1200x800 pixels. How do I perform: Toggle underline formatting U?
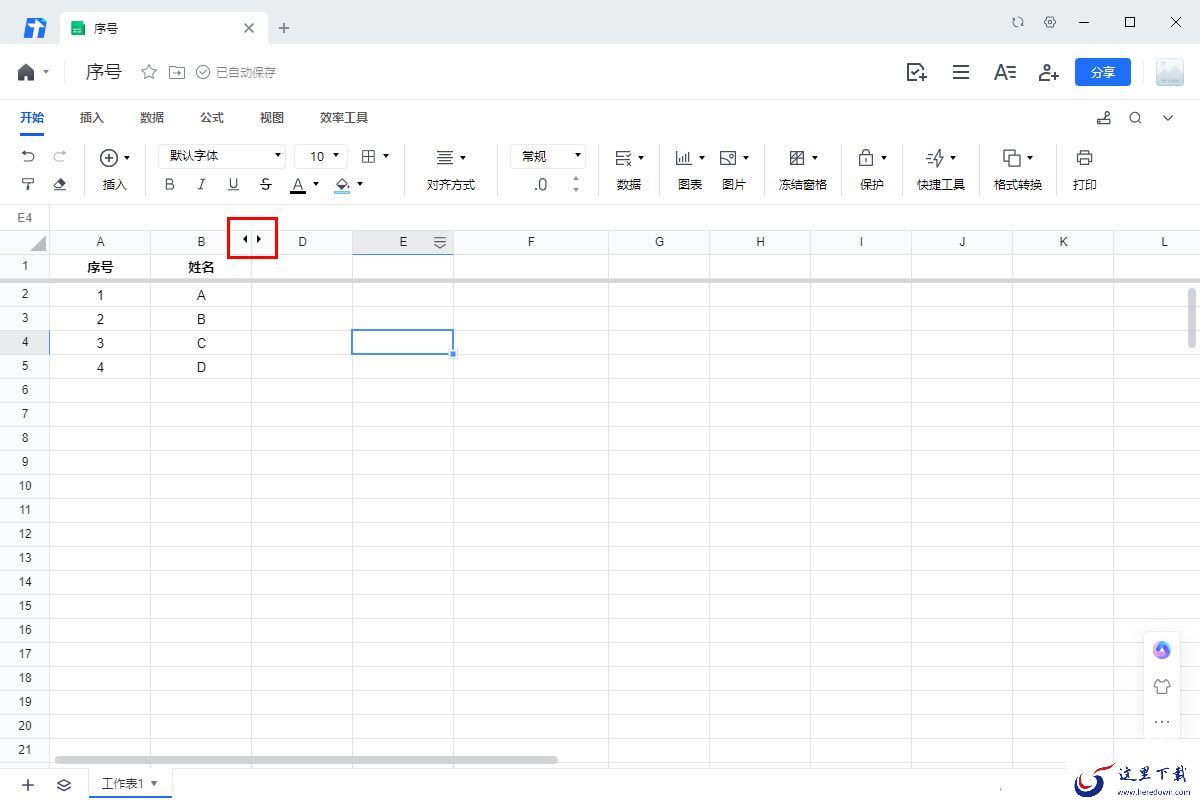point(233,184)
